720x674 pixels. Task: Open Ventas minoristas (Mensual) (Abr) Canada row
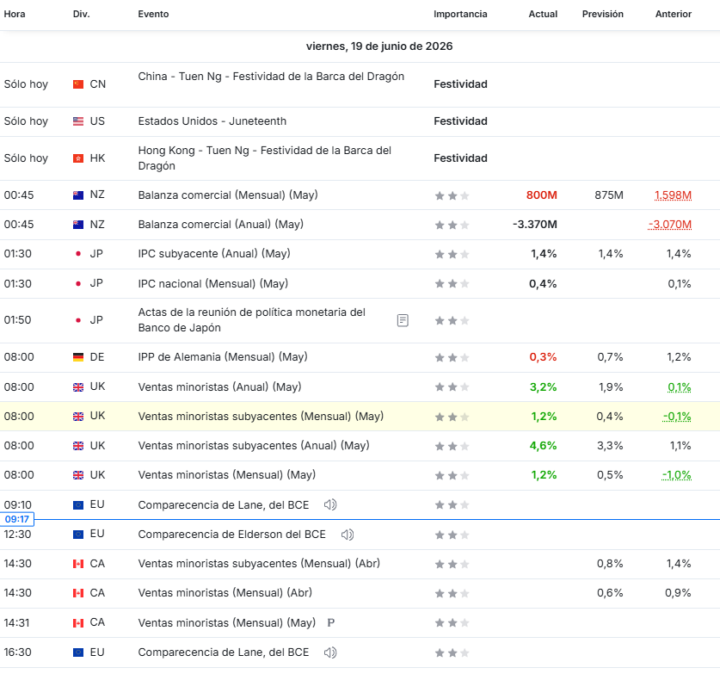point(360,593)
